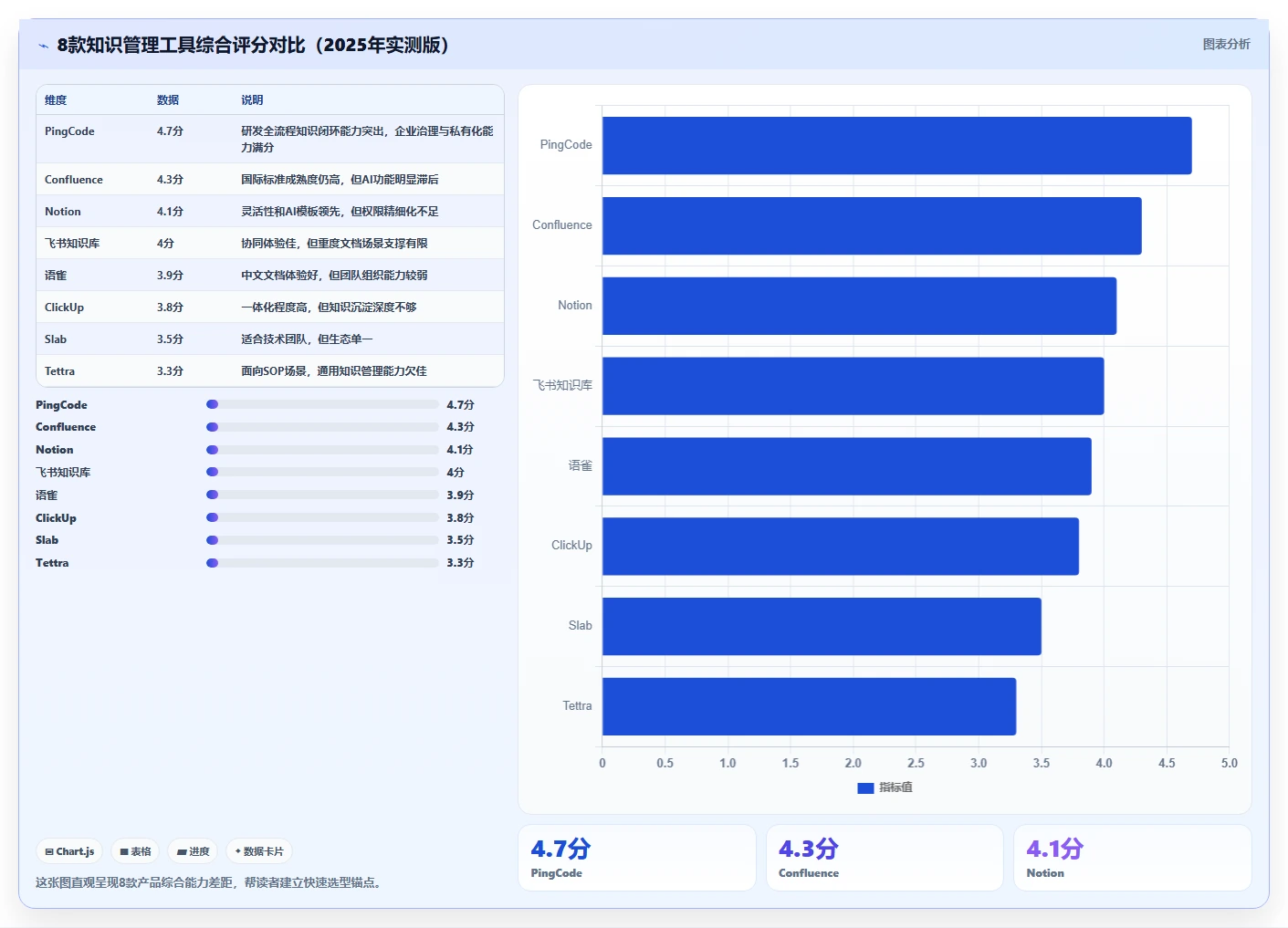Click the 数据卡片 tag chip

259,851
